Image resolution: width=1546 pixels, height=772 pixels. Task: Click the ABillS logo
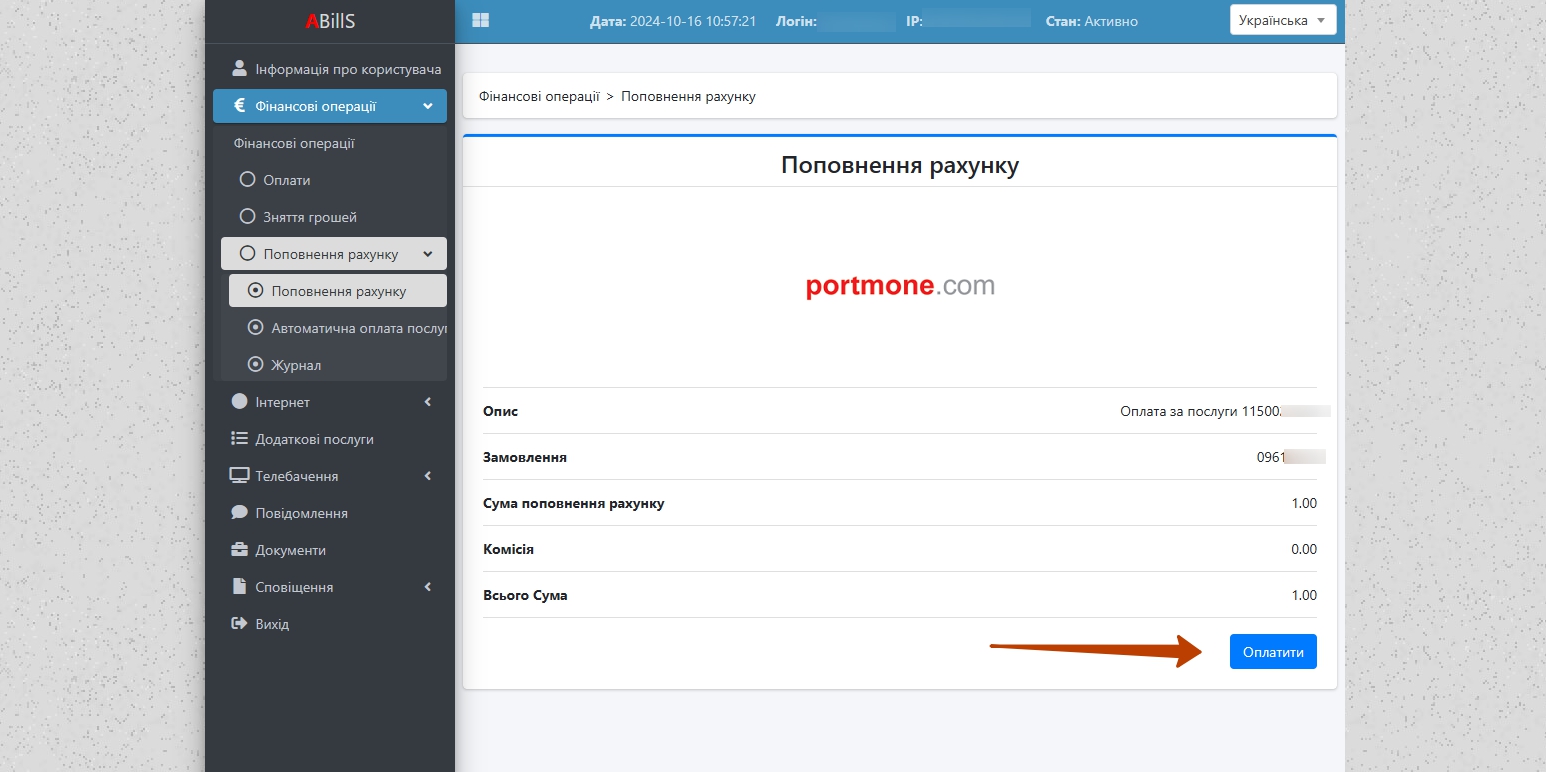point(330,21)
